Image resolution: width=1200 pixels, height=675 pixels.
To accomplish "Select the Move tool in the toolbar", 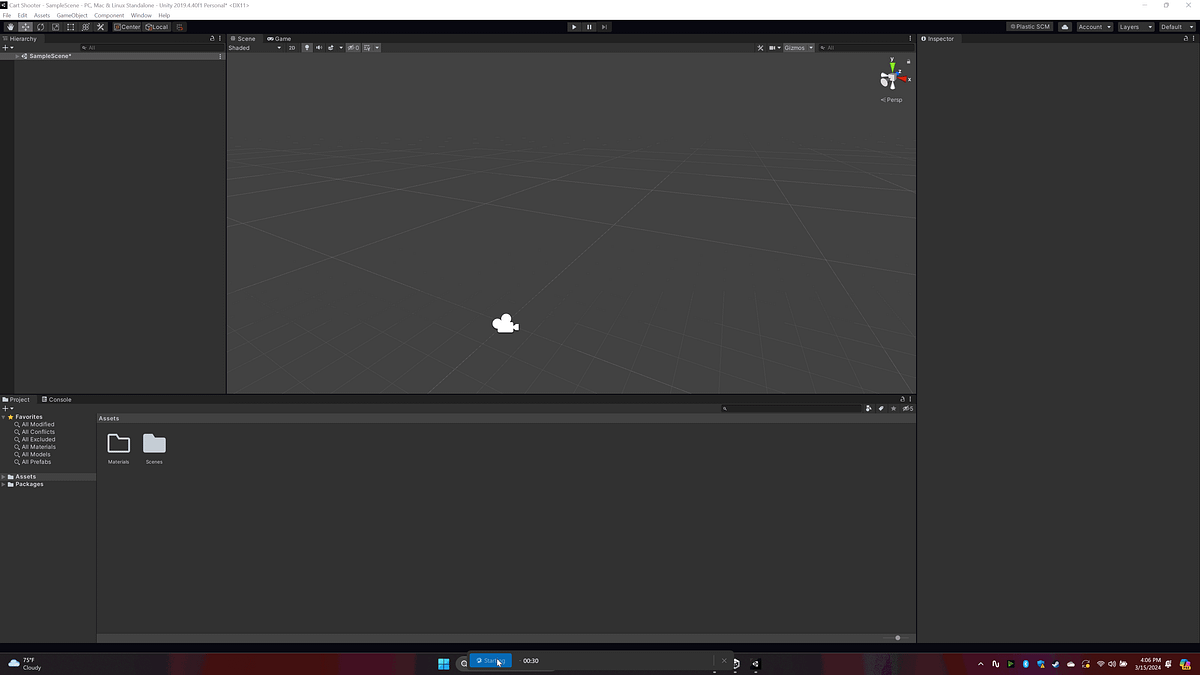I will (25, 27).
